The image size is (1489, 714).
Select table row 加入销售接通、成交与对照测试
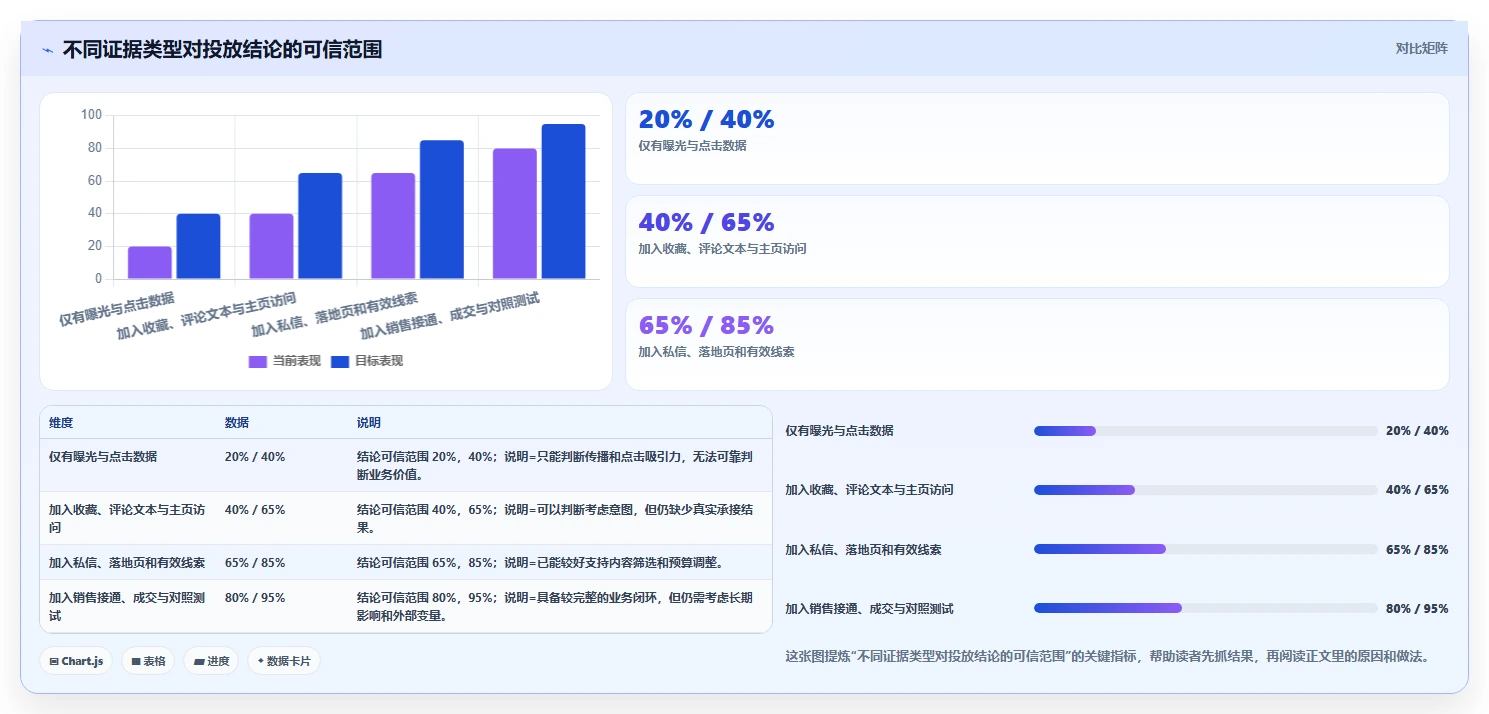coord(406,606)
